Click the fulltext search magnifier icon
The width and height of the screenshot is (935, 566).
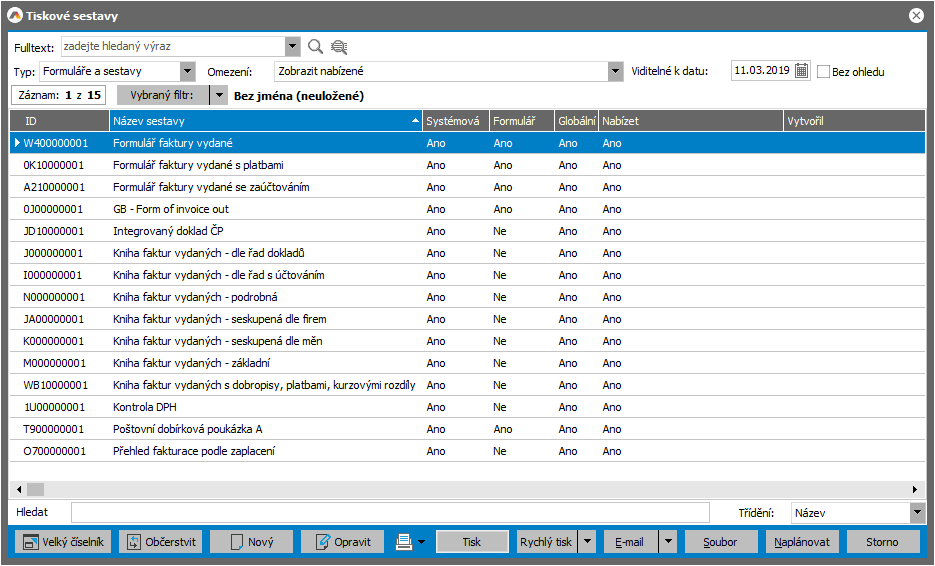point(315,46)
